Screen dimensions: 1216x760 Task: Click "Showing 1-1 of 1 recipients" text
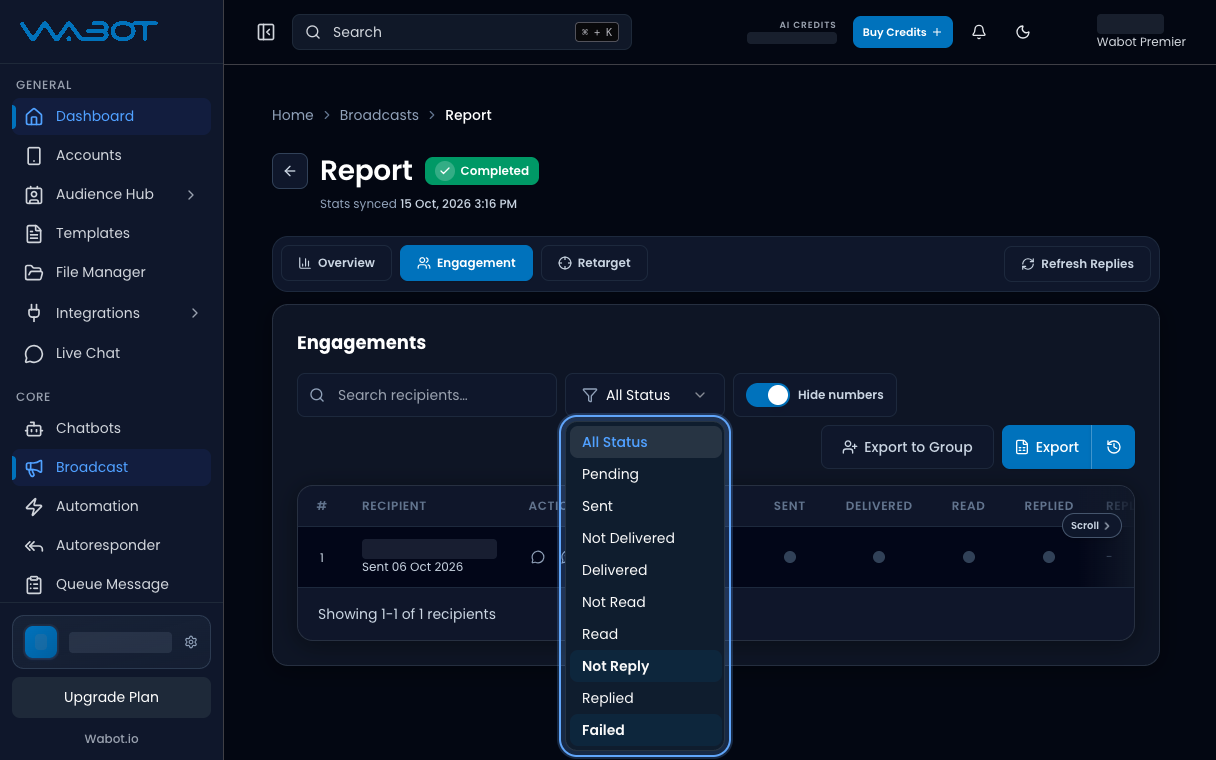(407, 614)
